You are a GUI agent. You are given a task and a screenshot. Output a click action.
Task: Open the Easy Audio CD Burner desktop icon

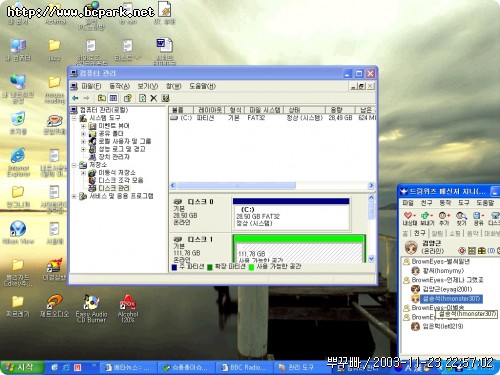pyautogui.click(x=91, y=309)
